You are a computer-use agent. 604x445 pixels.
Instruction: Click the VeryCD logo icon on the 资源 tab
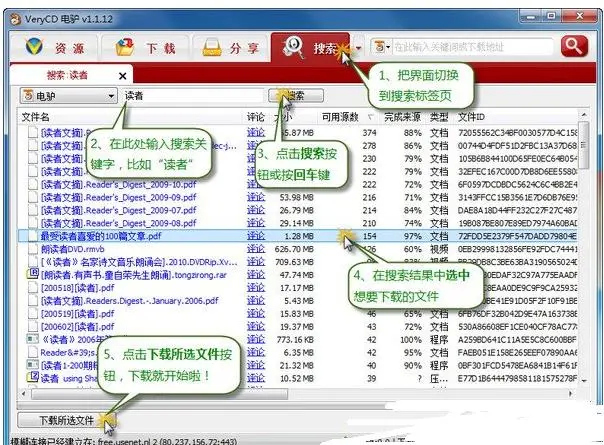[x=34, y=47]
